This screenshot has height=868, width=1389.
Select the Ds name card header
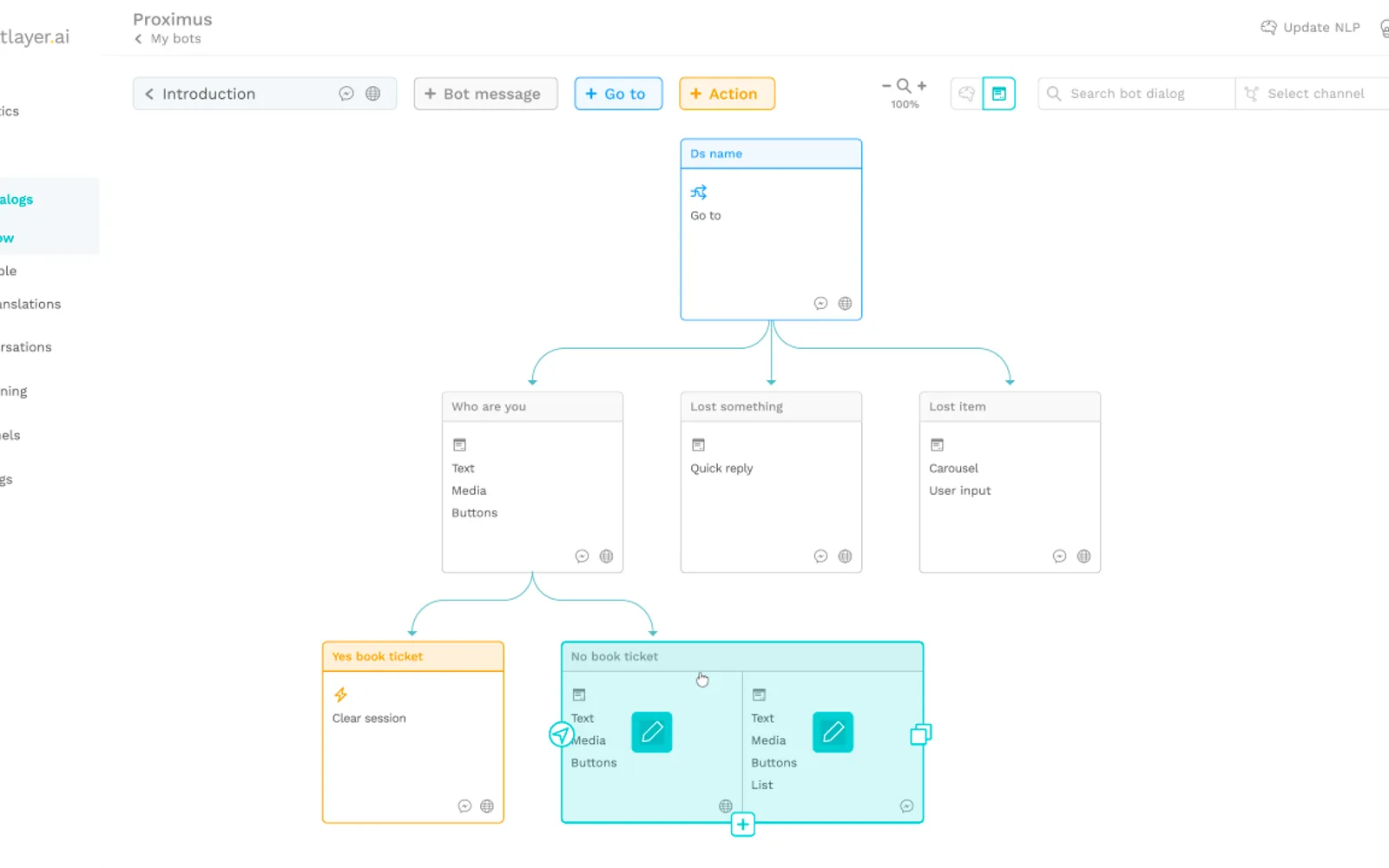(771, 154)
